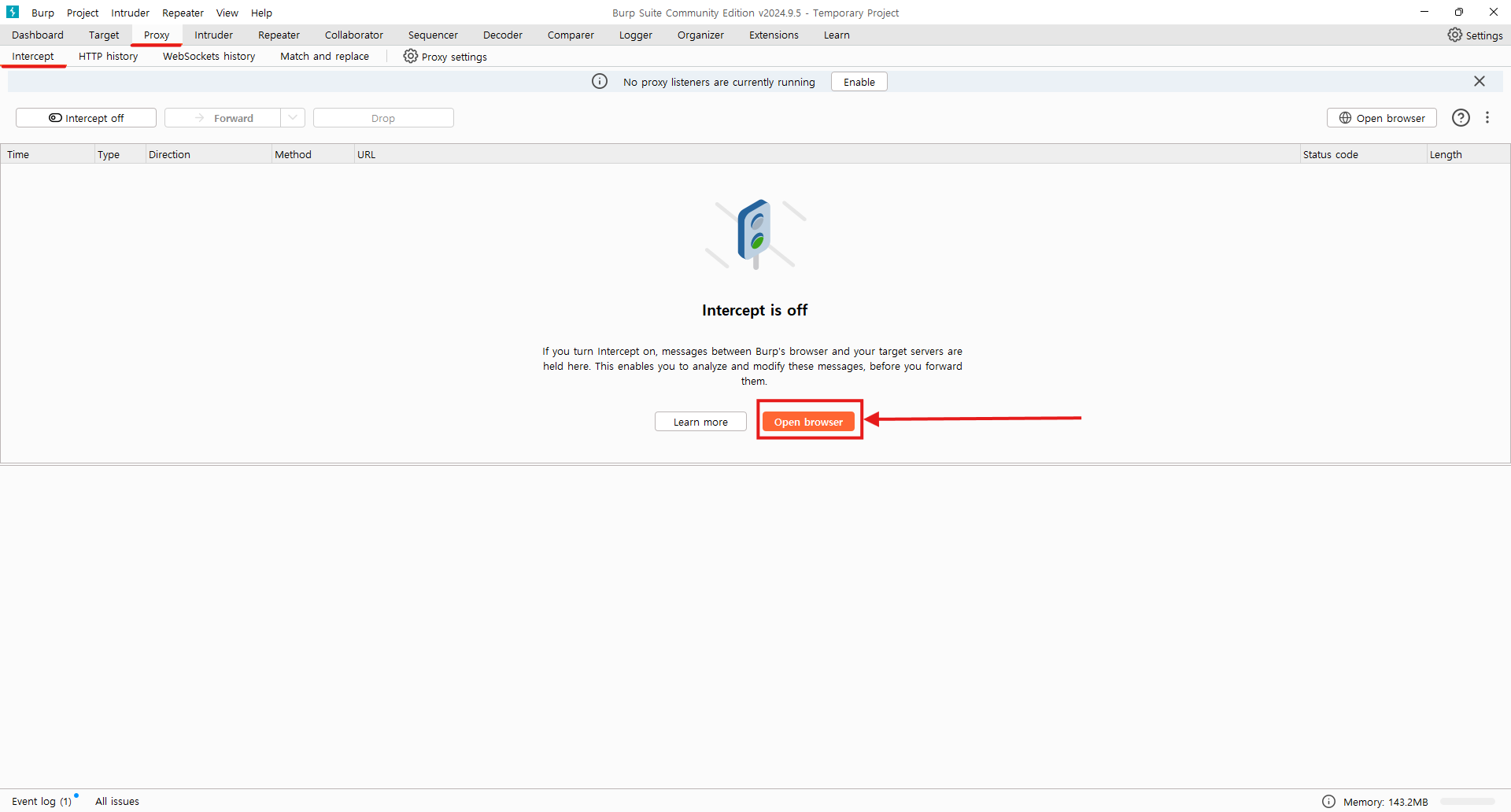1511x812 pixels.
Task: Open the Organizer tab
Action: pos(700,35)
